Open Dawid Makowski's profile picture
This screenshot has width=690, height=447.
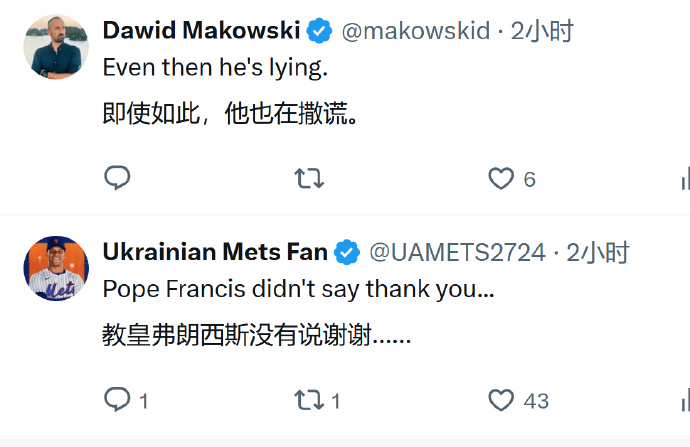click(56, 47)
